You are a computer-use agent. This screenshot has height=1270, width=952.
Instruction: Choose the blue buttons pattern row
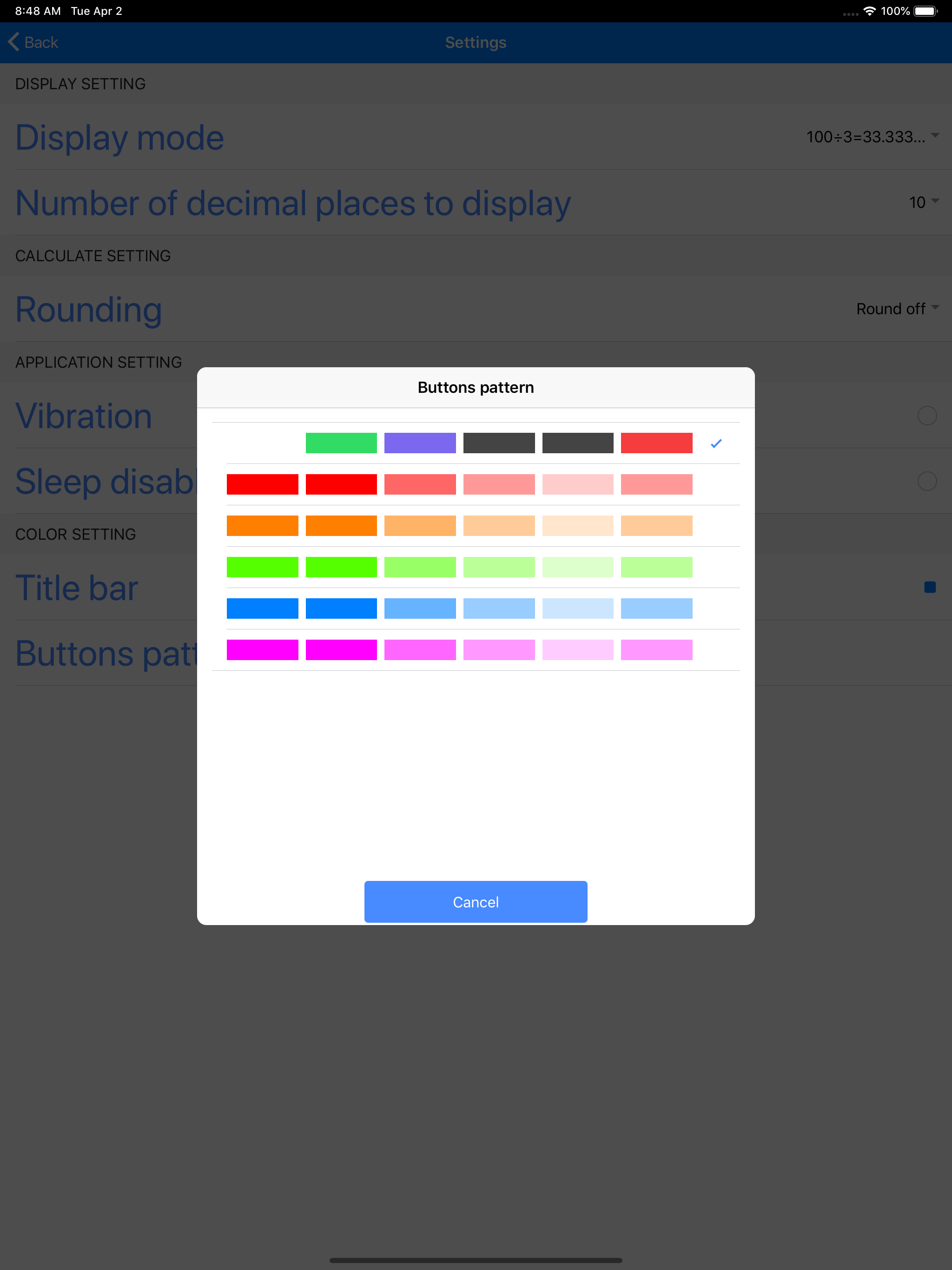tap(459, 609)
